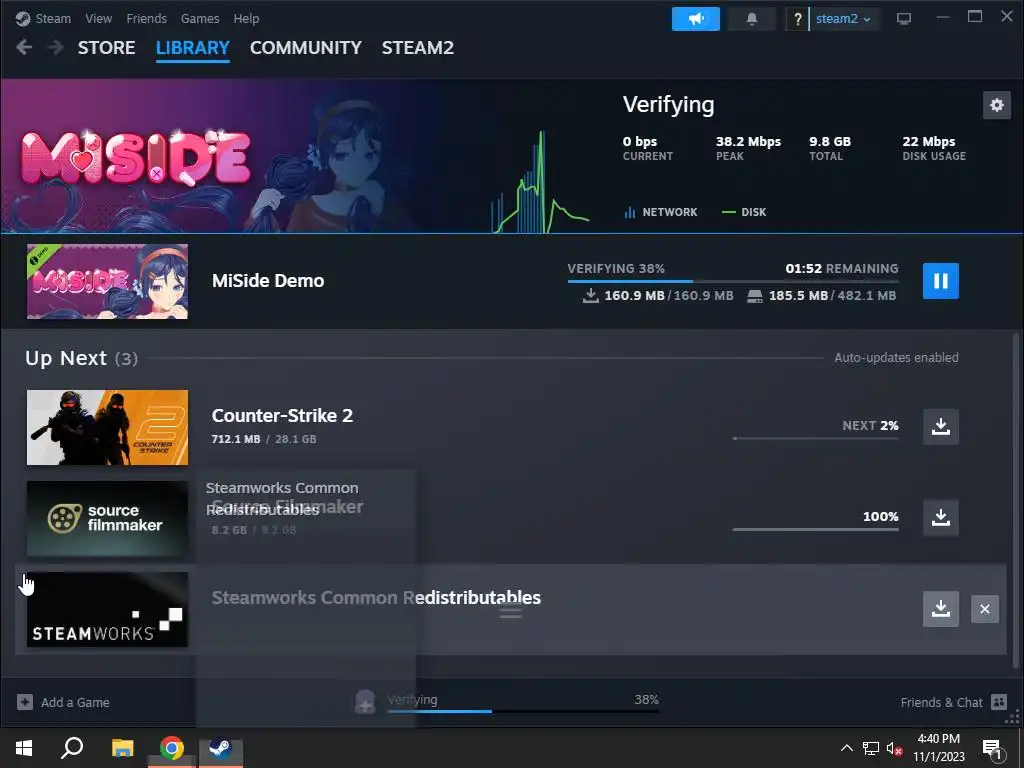Click the MiSide Demo thumbnail

tap(108, 281)
